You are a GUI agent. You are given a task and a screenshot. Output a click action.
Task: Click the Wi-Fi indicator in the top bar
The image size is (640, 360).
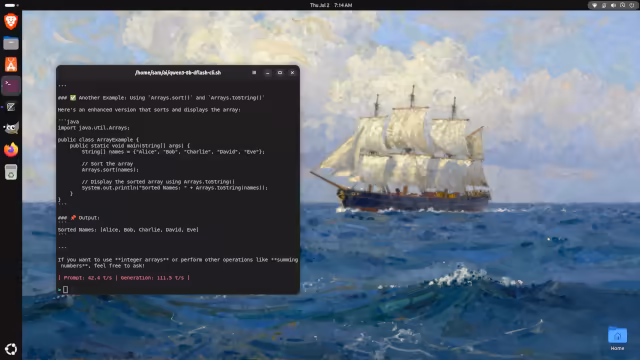click(594, 5)
